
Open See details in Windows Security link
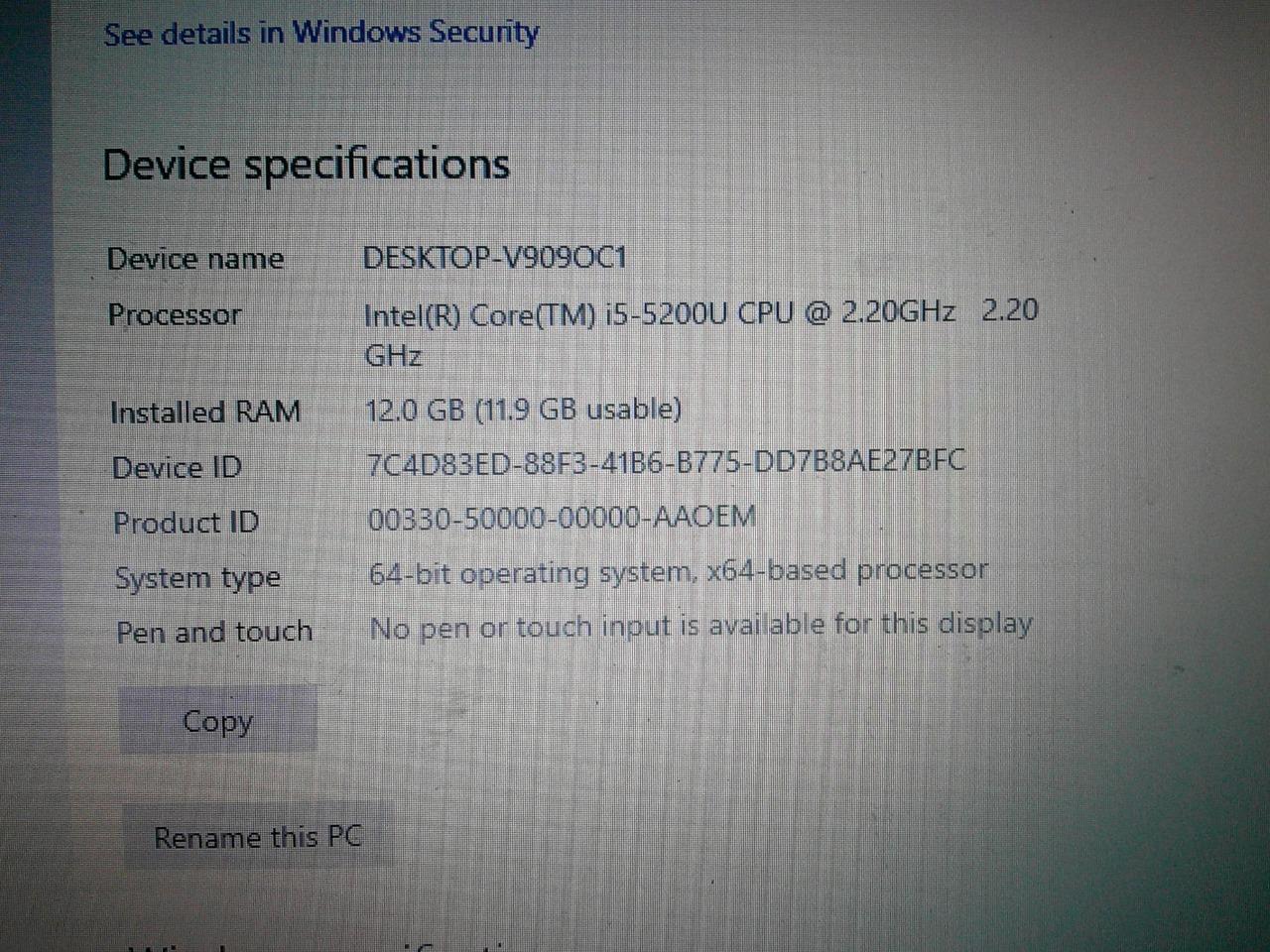320,33
